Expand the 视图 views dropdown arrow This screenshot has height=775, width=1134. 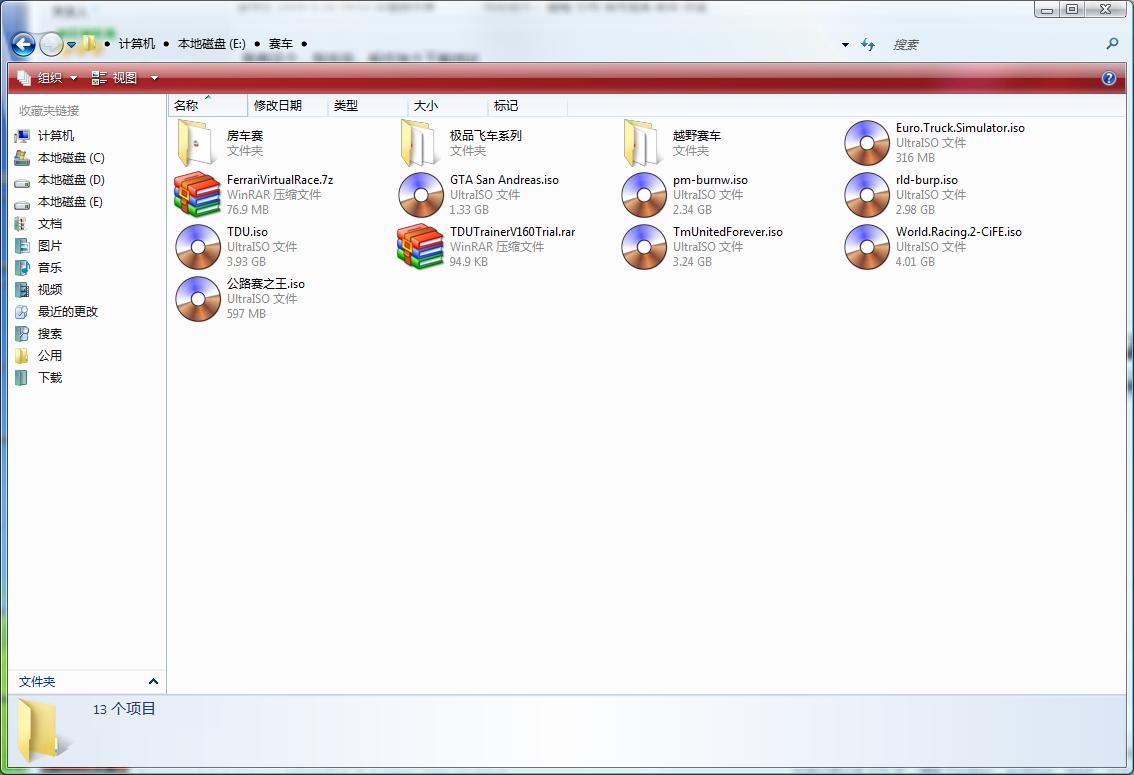154,78
